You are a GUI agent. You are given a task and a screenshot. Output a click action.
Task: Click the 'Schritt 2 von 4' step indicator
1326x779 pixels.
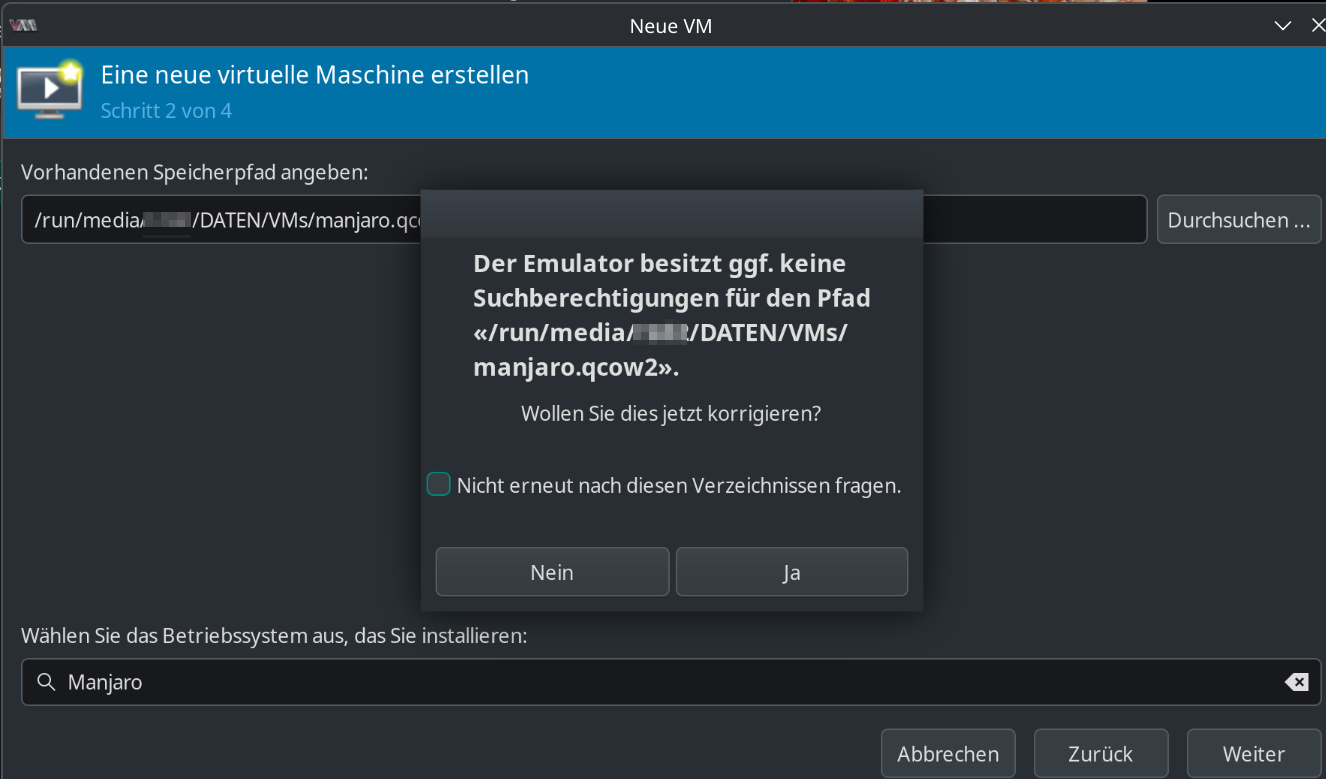[166, 110]
